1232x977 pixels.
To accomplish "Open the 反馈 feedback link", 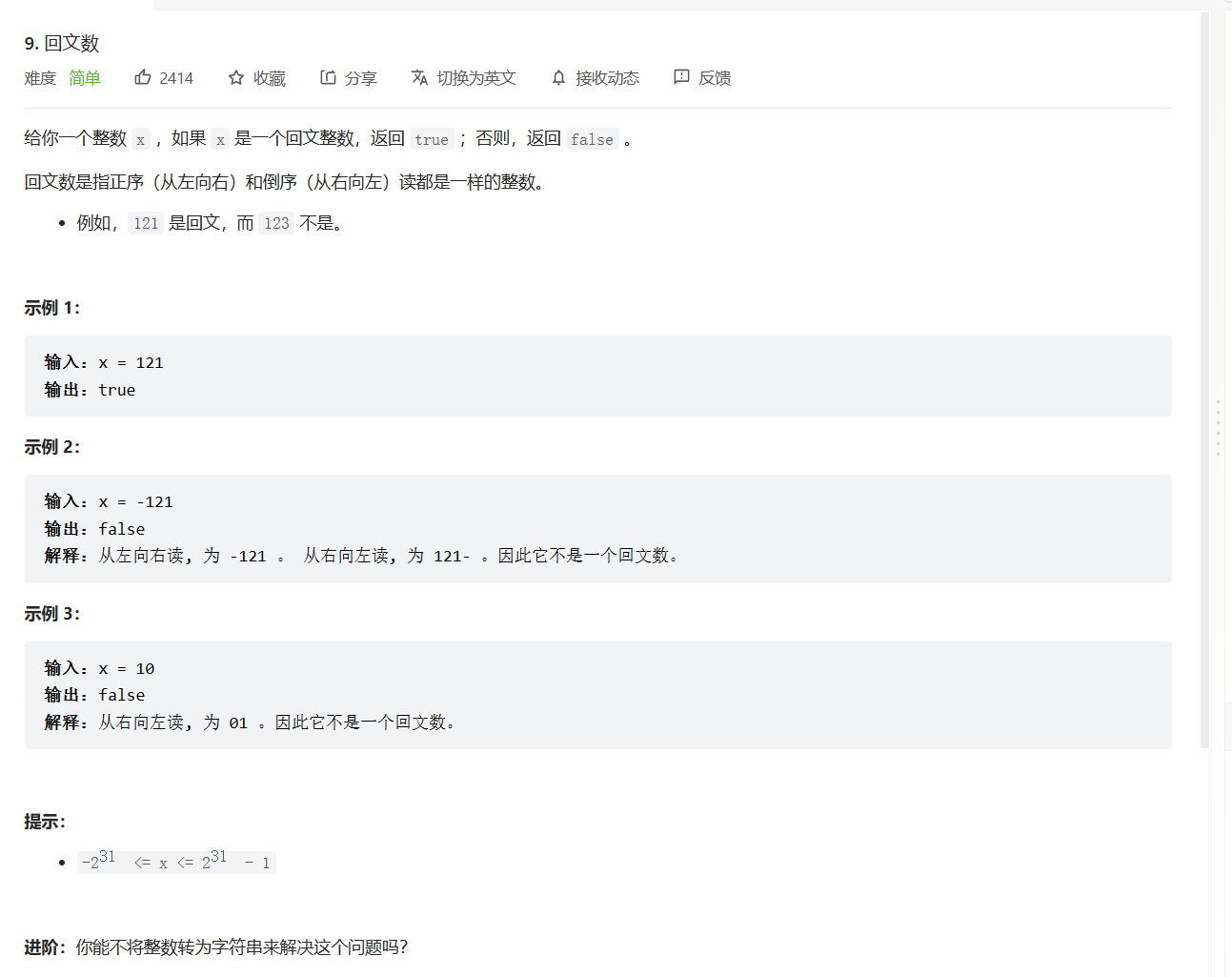I will (715, 78).
